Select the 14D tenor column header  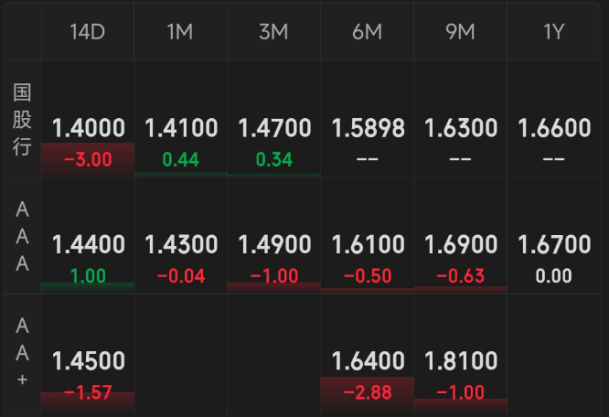click(87, 32)
